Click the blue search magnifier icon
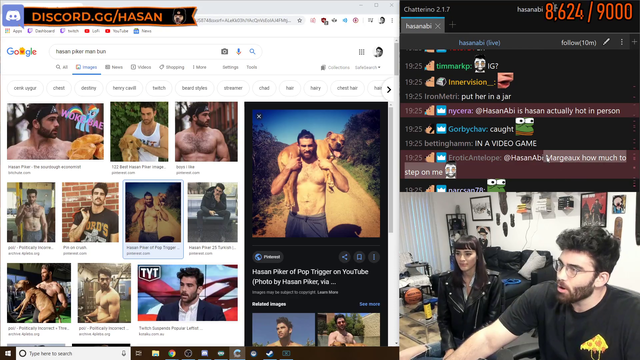The image size is (640, 360). click(x=252, y=51)
